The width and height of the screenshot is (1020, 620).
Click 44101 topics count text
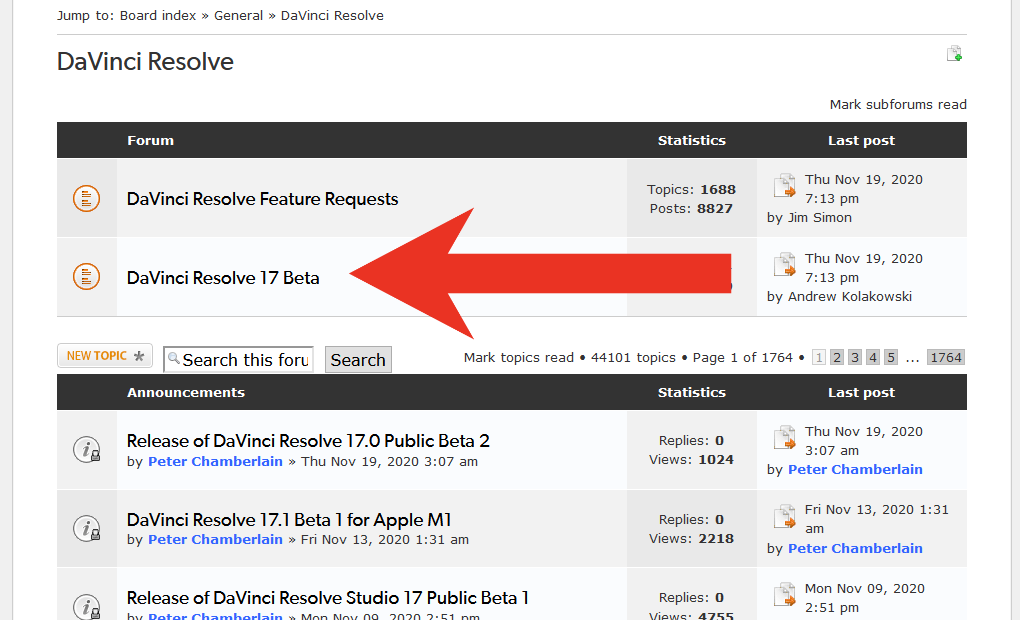(633, 358)
